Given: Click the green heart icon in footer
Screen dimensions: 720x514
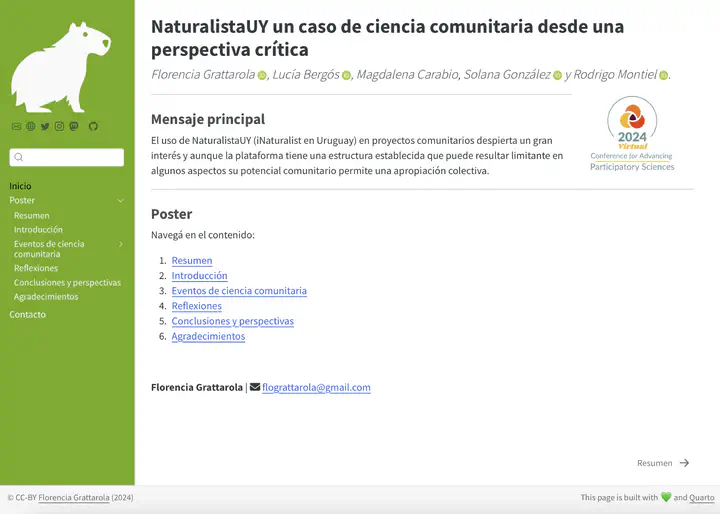Looking at the screenshot, I should coord(666,497).
